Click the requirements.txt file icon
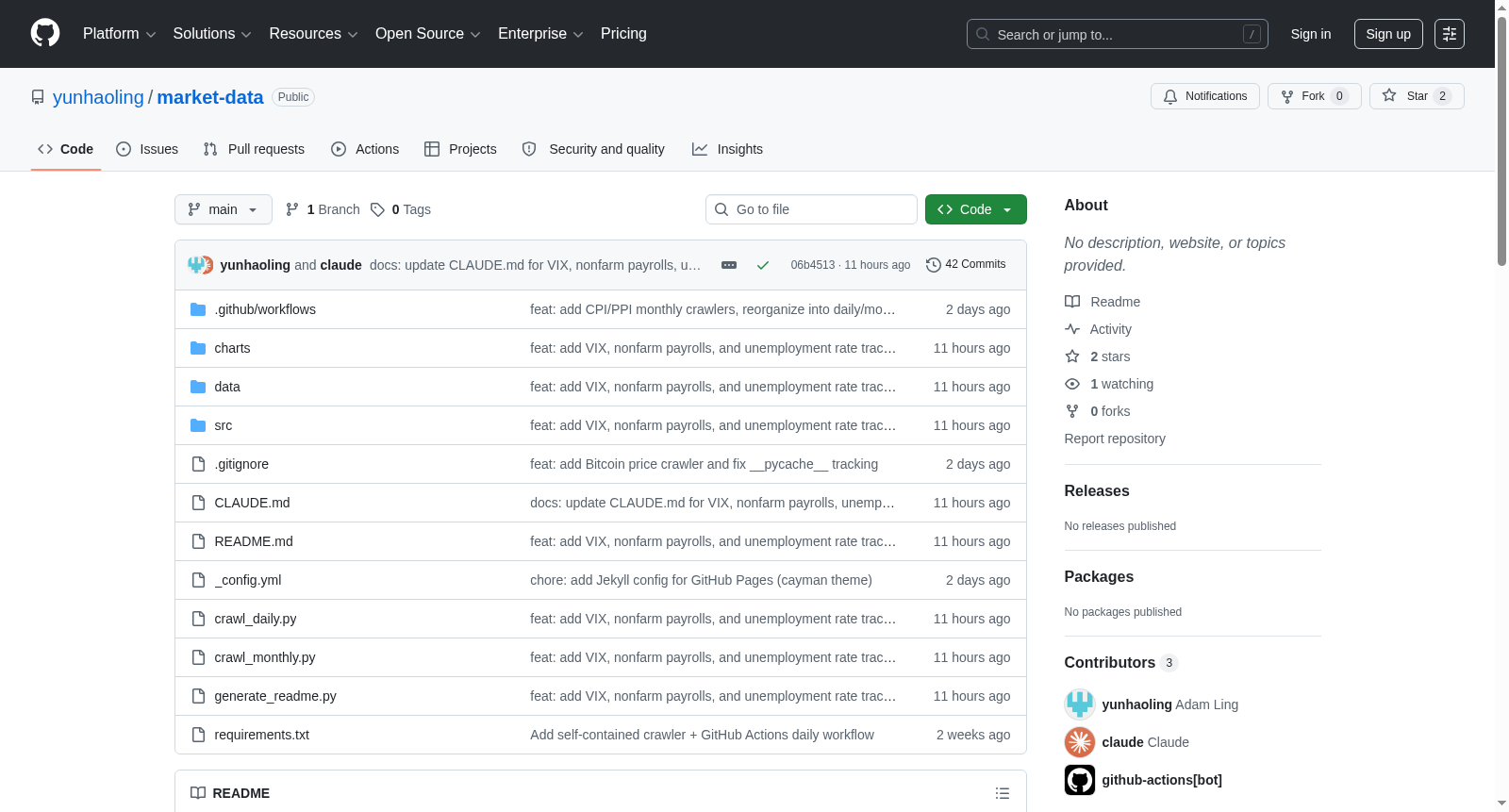1509x812 pixels. pyautogui.click(x=198, y=735)
